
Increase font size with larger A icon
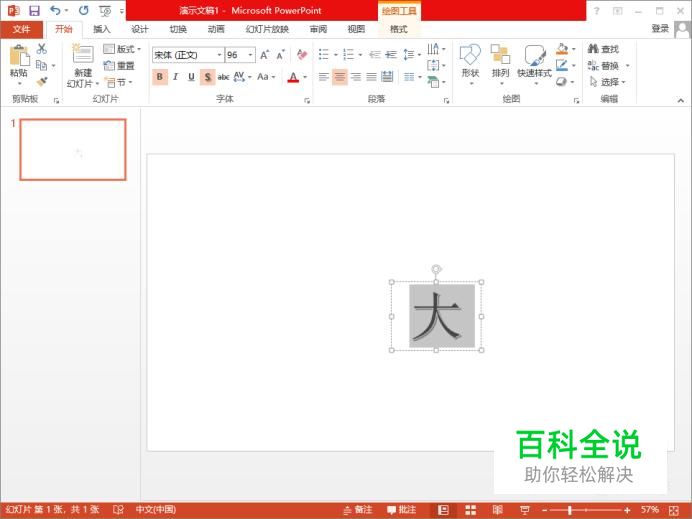[x=264, y=55]
